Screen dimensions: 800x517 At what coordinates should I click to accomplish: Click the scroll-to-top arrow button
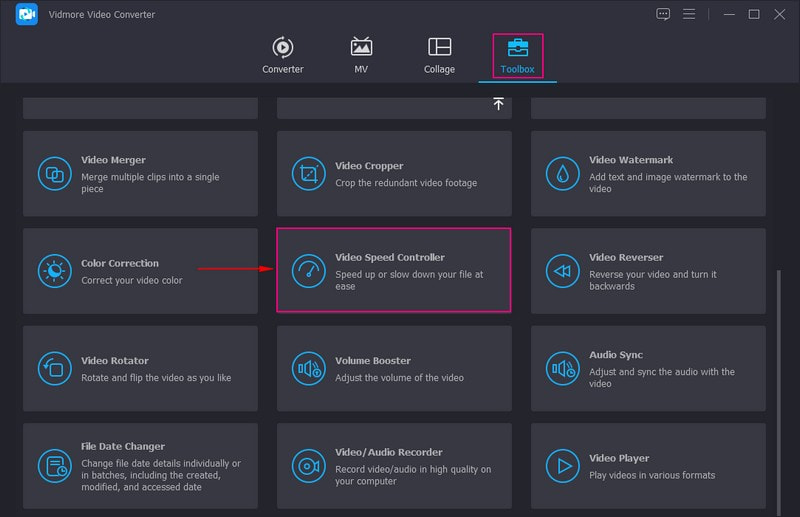(x=498, y=104)
